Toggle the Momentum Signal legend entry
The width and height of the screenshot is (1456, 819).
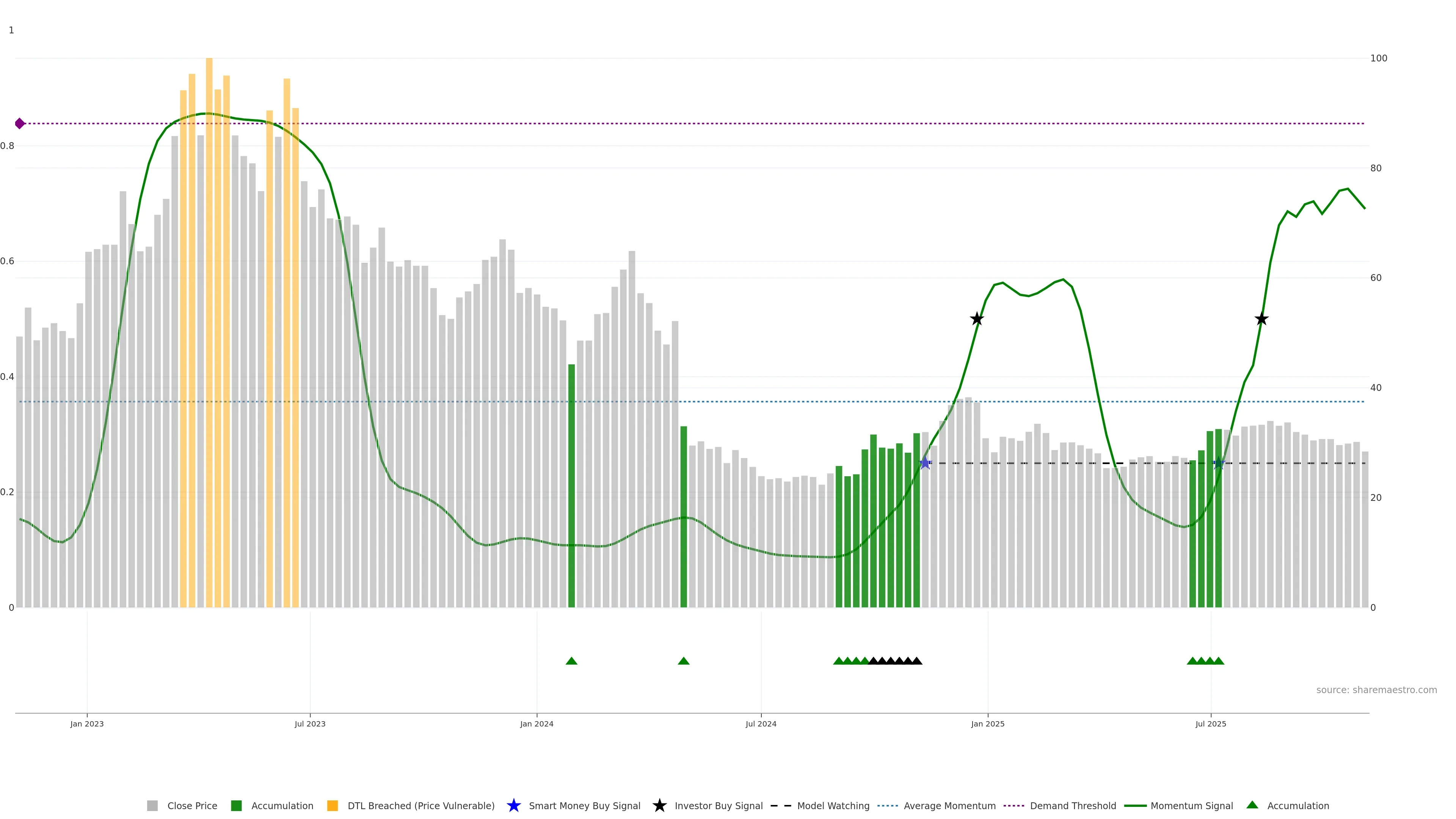[1191, 805]
